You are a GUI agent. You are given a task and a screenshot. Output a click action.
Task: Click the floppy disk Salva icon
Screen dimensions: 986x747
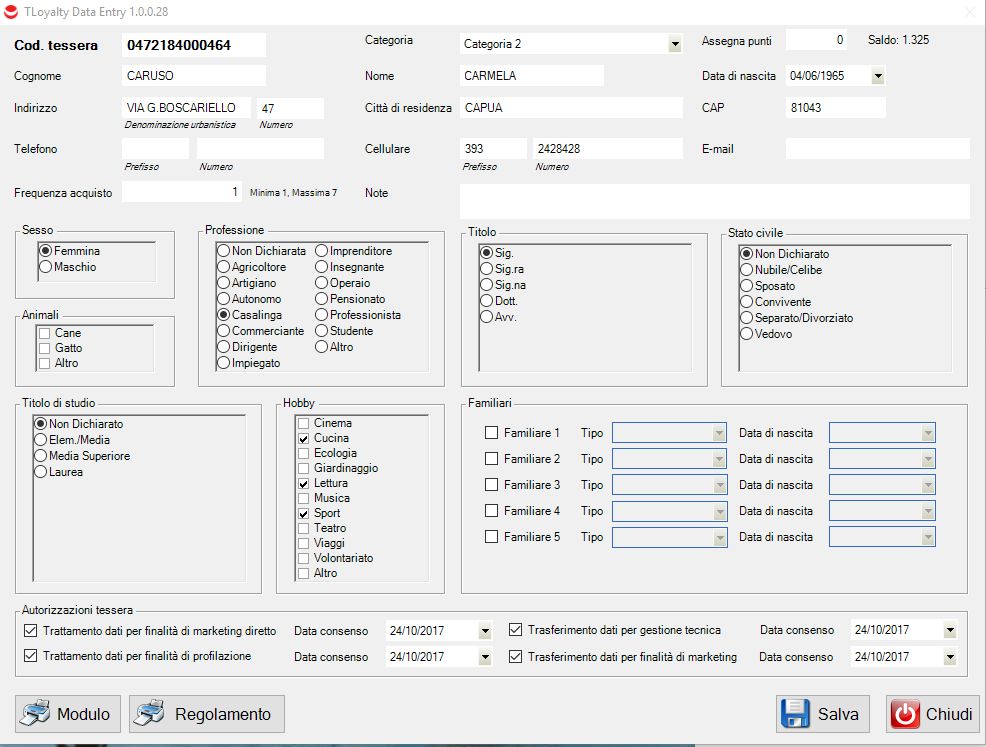tap(796, 714)
